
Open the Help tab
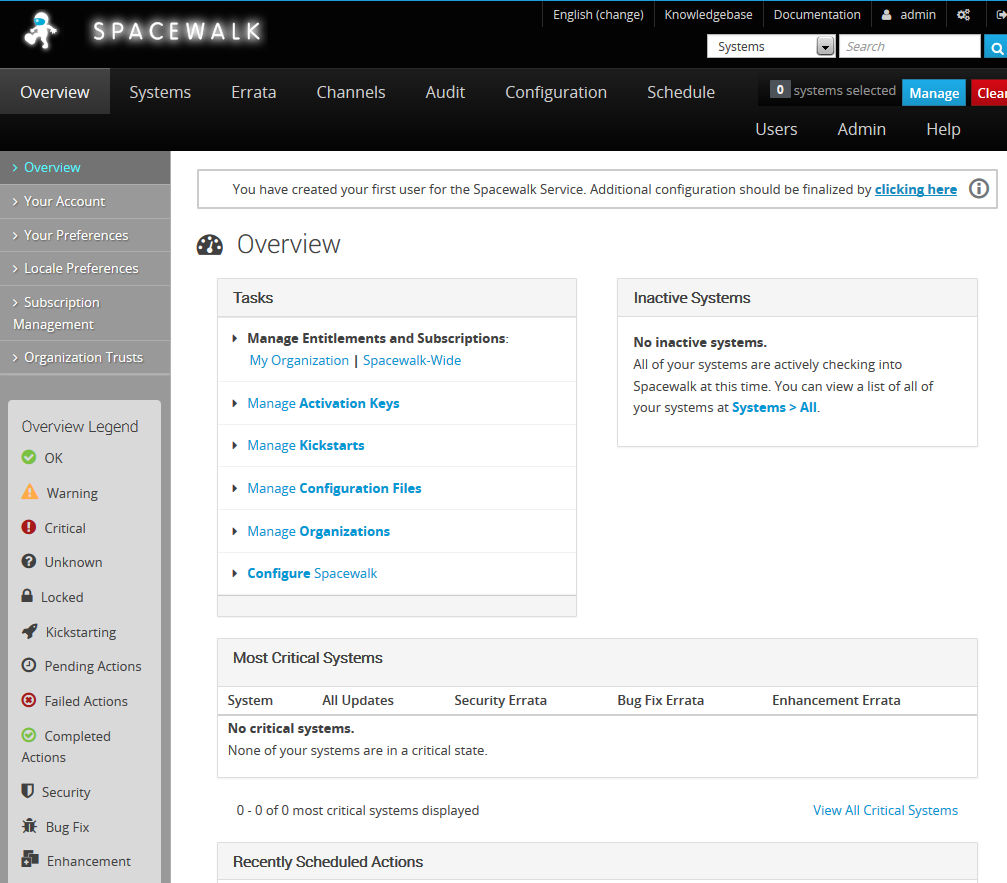943,129
